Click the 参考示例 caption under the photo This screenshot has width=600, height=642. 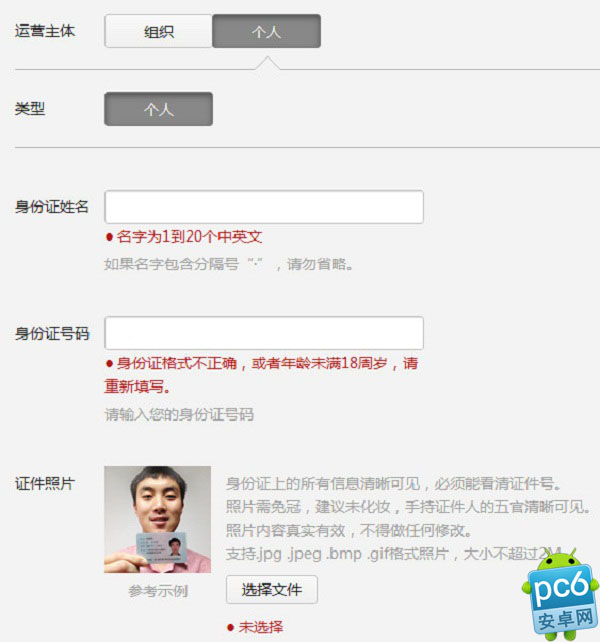pos(158,591)
